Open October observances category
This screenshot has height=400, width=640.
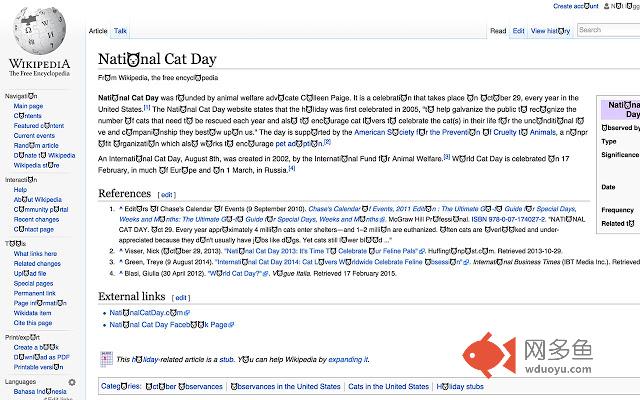[x=184, y=387]
